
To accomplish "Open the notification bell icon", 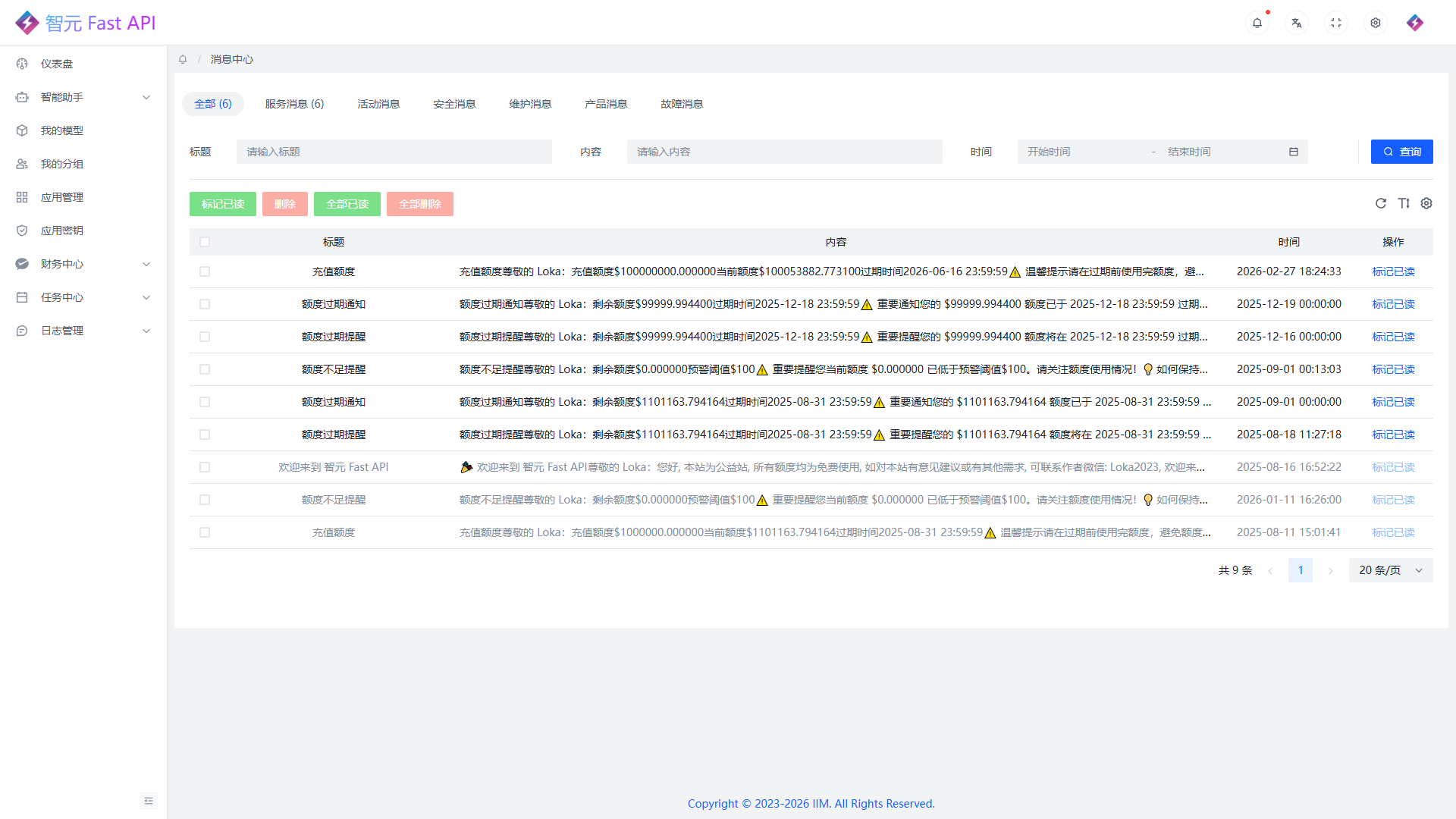I will click(x=1257, y=23).
